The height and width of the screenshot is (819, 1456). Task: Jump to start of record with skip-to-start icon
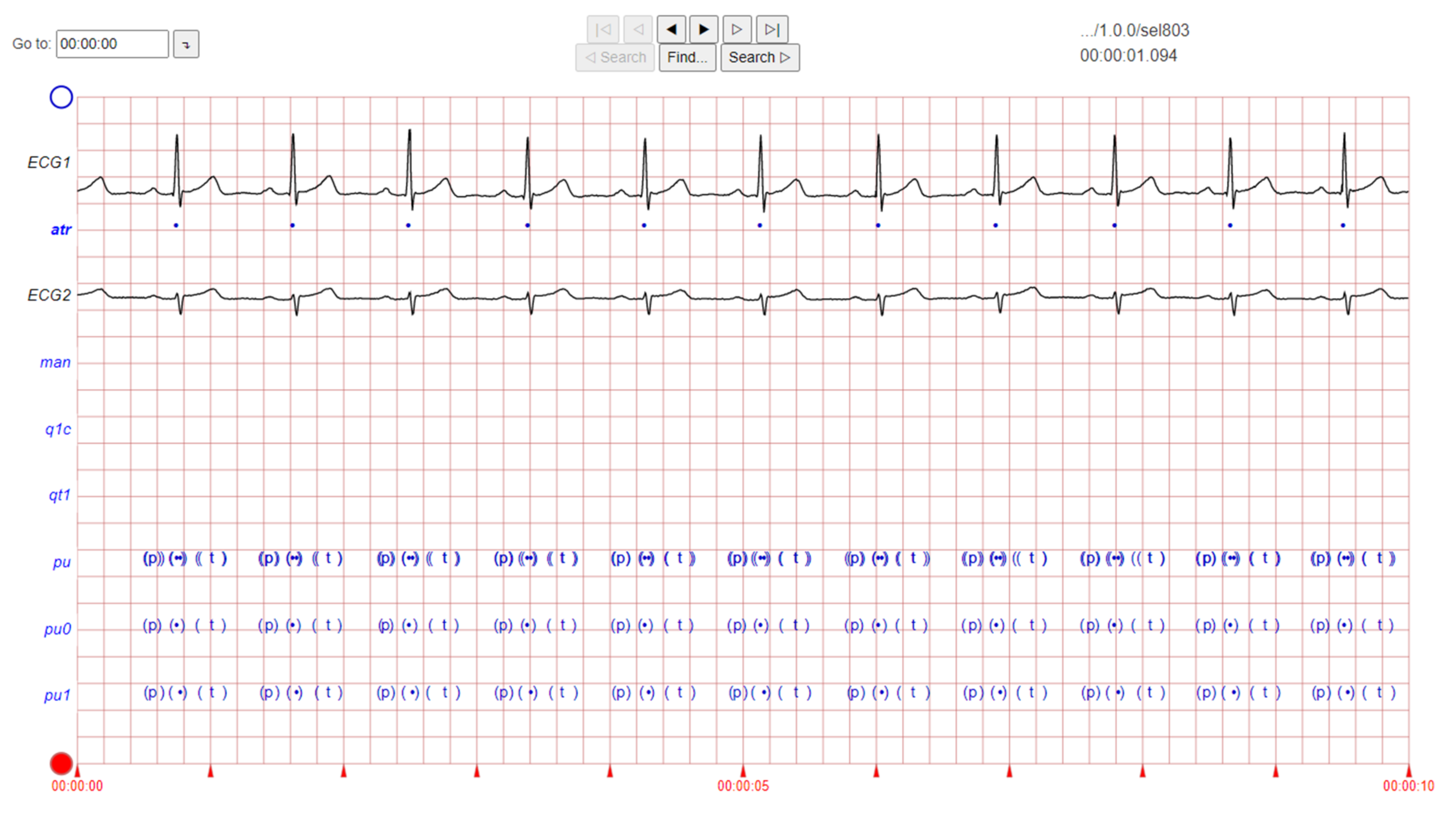tap(603, 29)
